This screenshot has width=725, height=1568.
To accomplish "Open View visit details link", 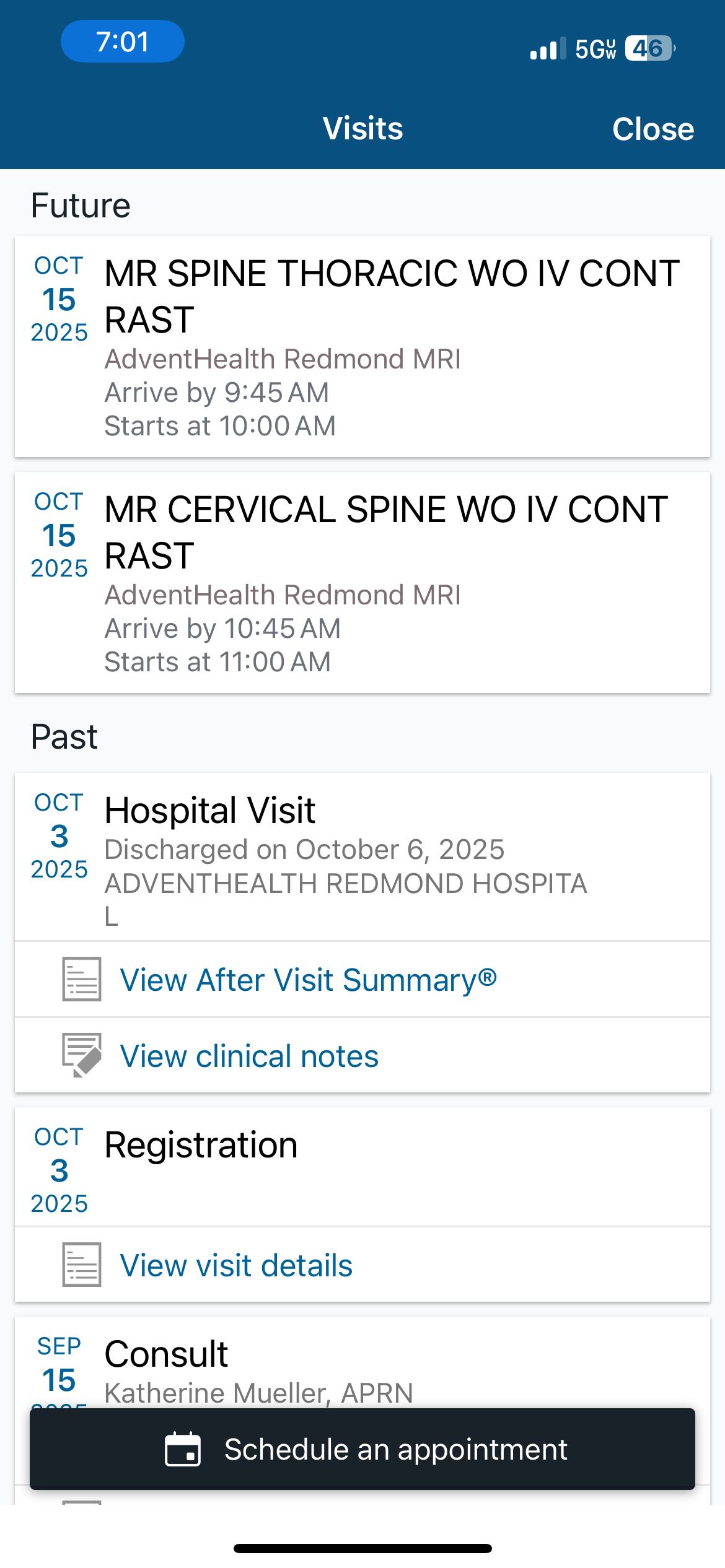I will click(x=236, y=1265).
